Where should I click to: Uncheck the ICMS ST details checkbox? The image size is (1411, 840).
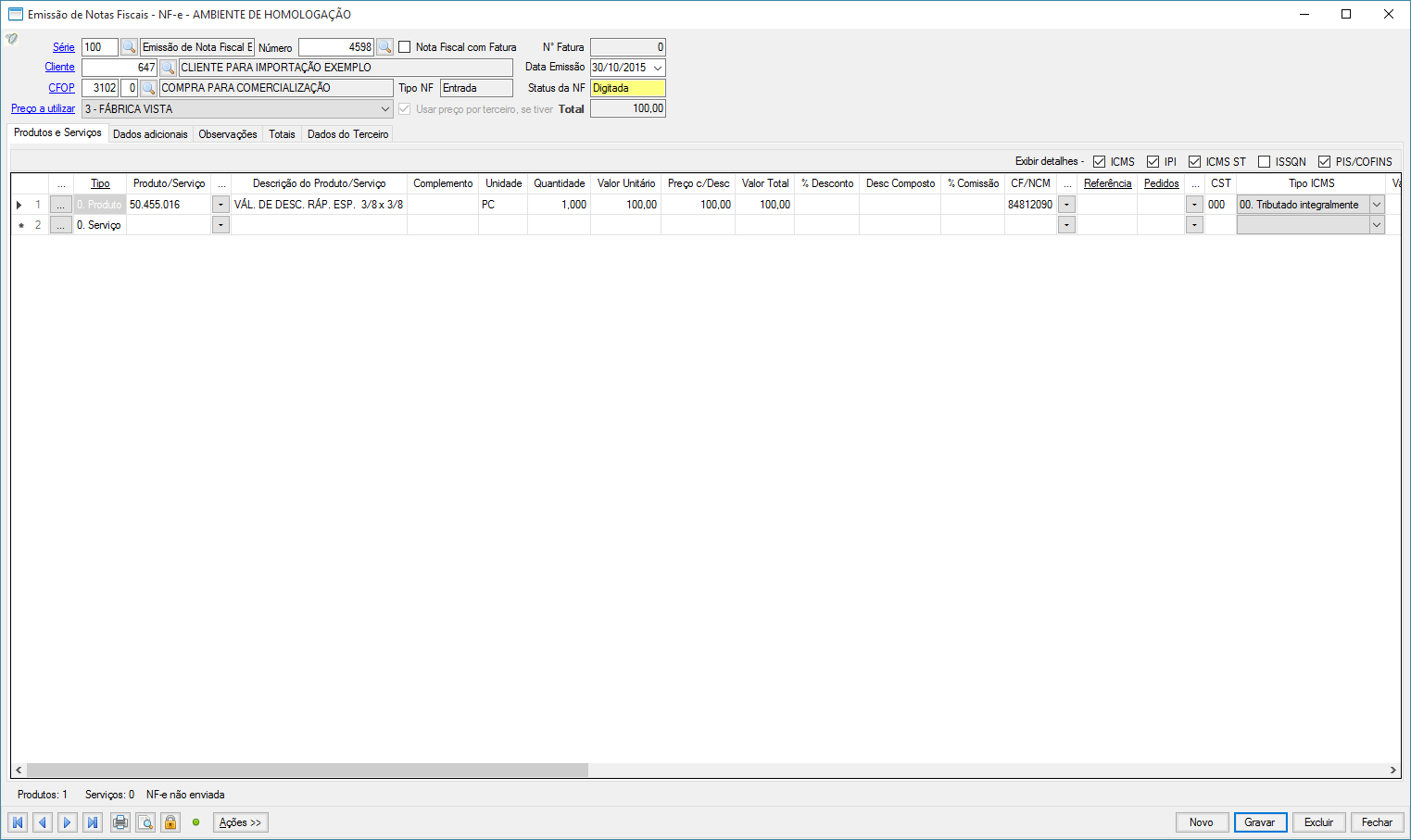1195,161
